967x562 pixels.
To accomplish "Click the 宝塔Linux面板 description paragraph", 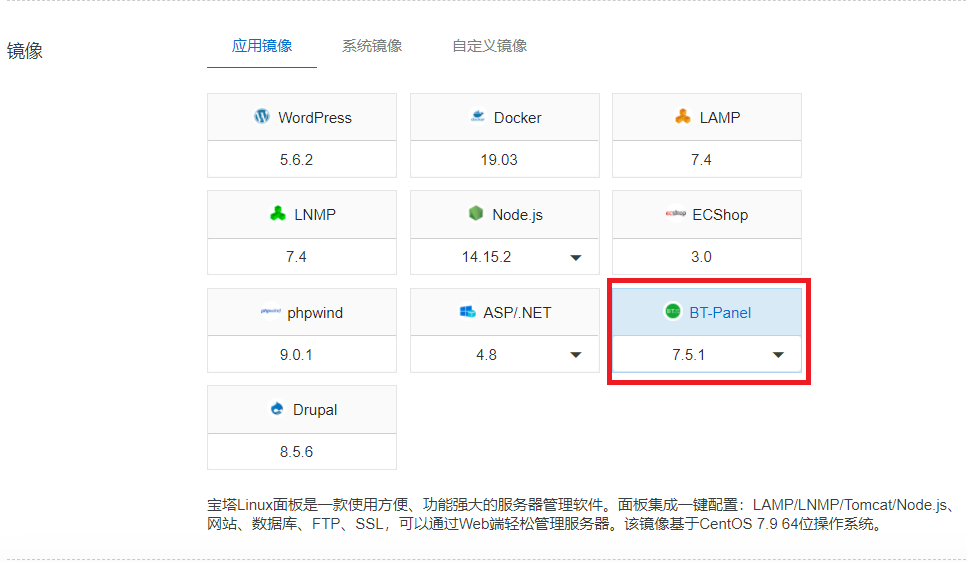I will [583, 514].
